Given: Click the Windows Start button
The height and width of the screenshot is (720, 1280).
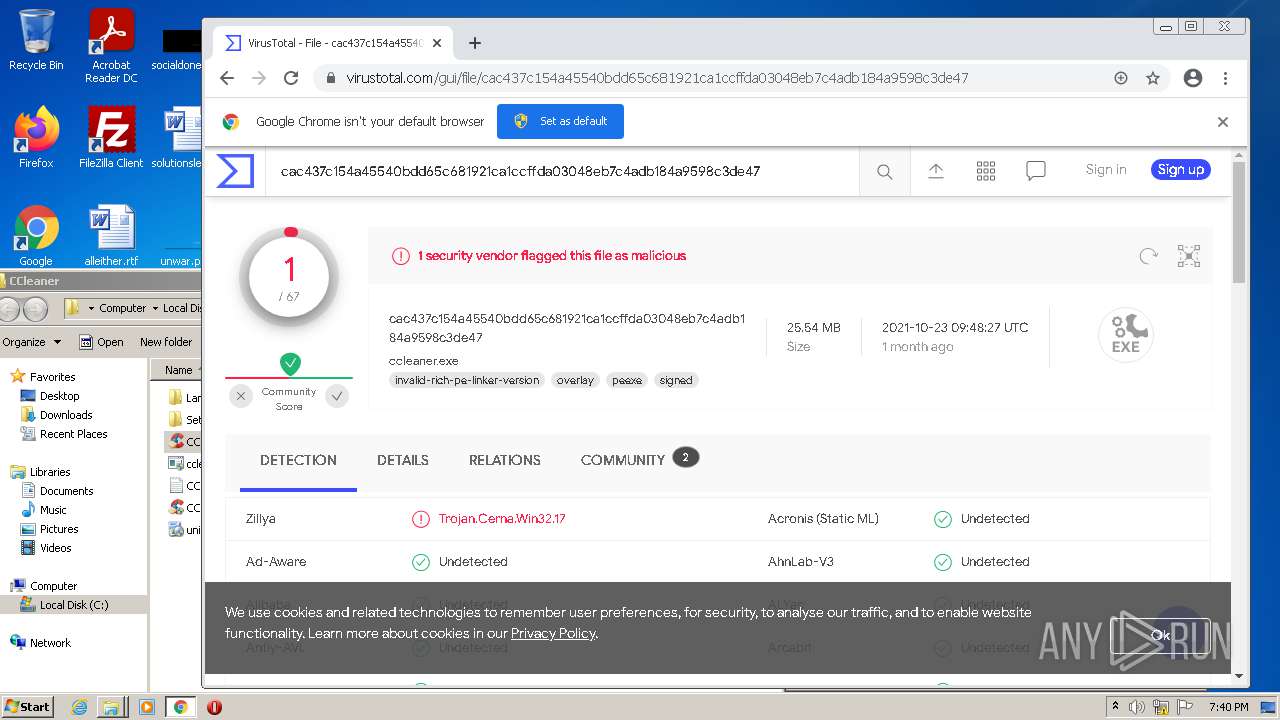Looking at the screenshot, I should [27, 707].
